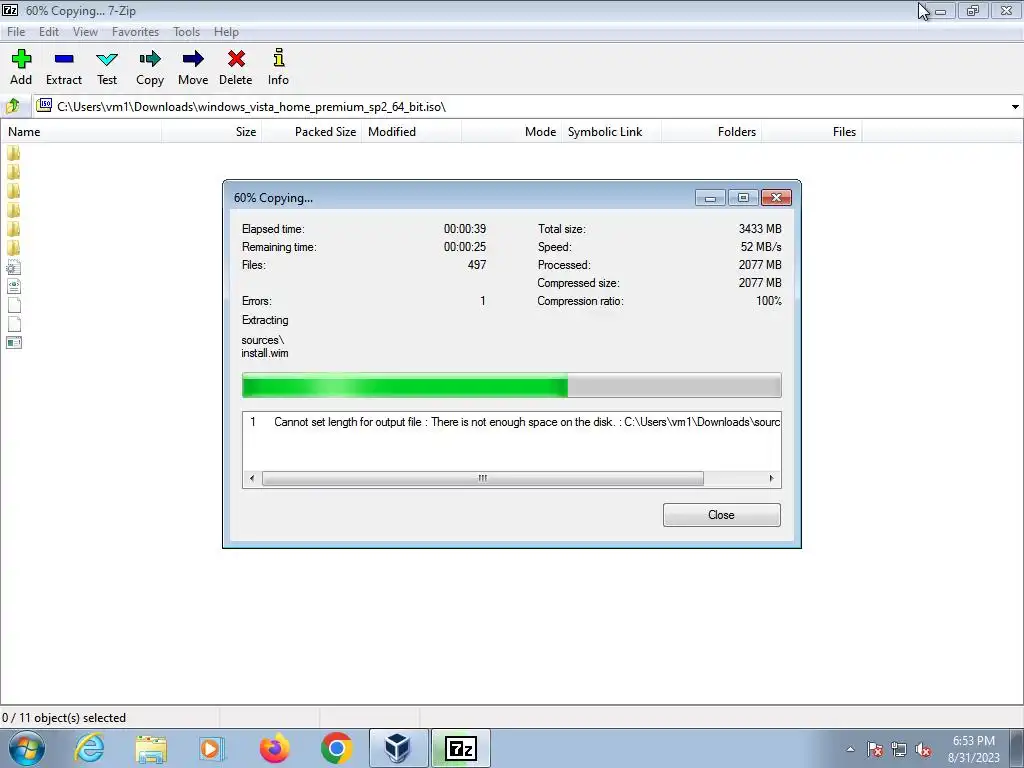1024x768 pixels.
Task: Minimize the 60% Copying dialog
Action: click(711, 198)
